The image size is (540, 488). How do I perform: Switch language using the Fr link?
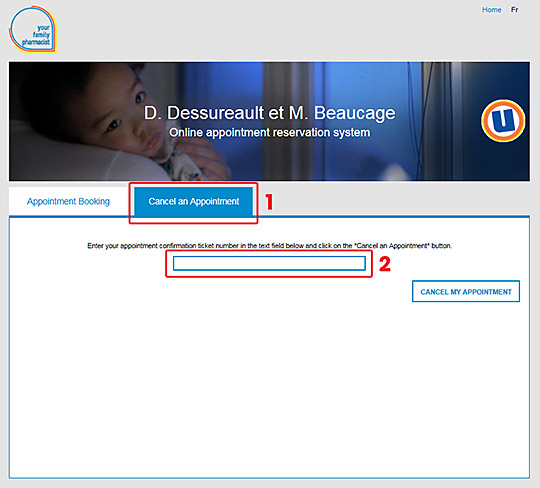[x=514, y=10]
